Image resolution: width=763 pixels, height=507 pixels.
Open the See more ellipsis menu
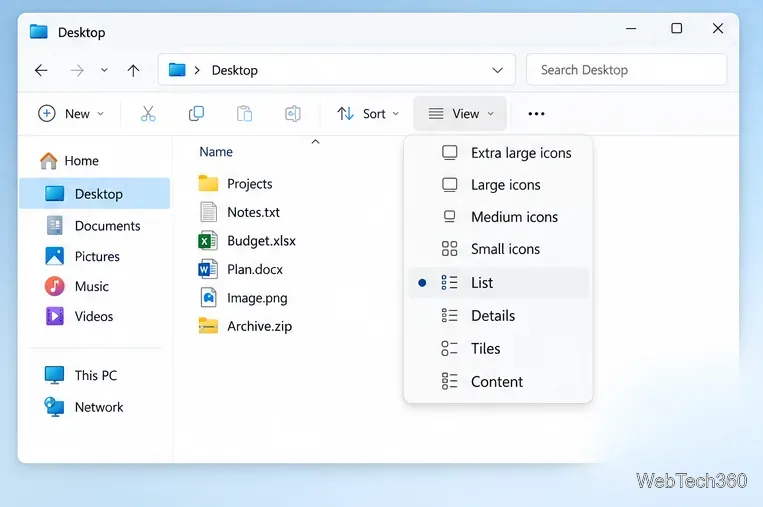(536, 114)
